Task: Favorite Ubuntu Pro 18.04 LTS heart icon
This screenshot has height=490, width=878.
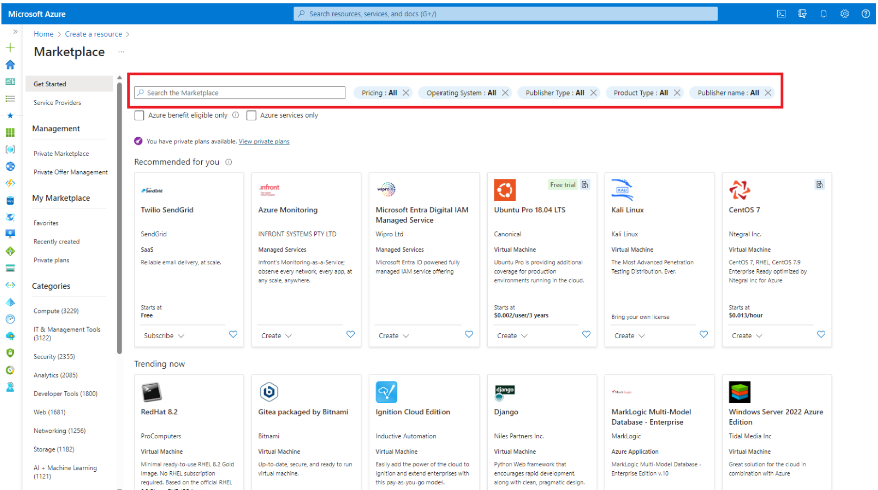Action: point(586,334)
